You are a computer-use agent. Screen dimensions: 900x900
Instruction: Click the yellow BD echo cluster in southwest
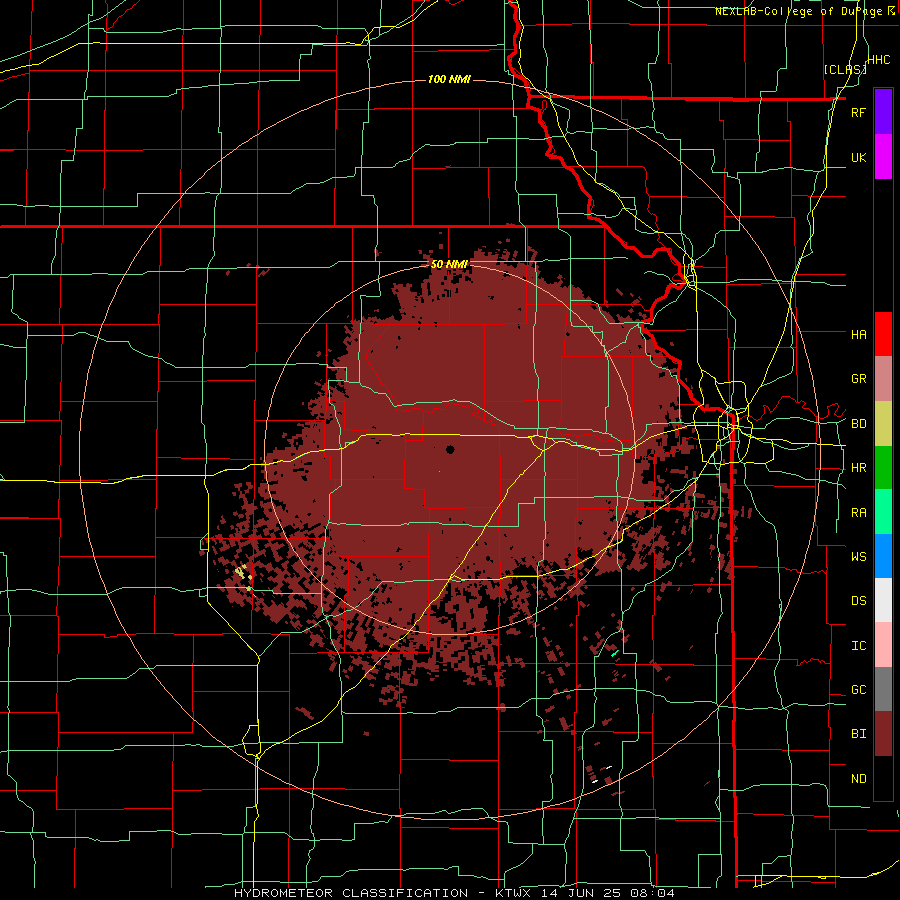pyautogui.click(x=243, y=575)
